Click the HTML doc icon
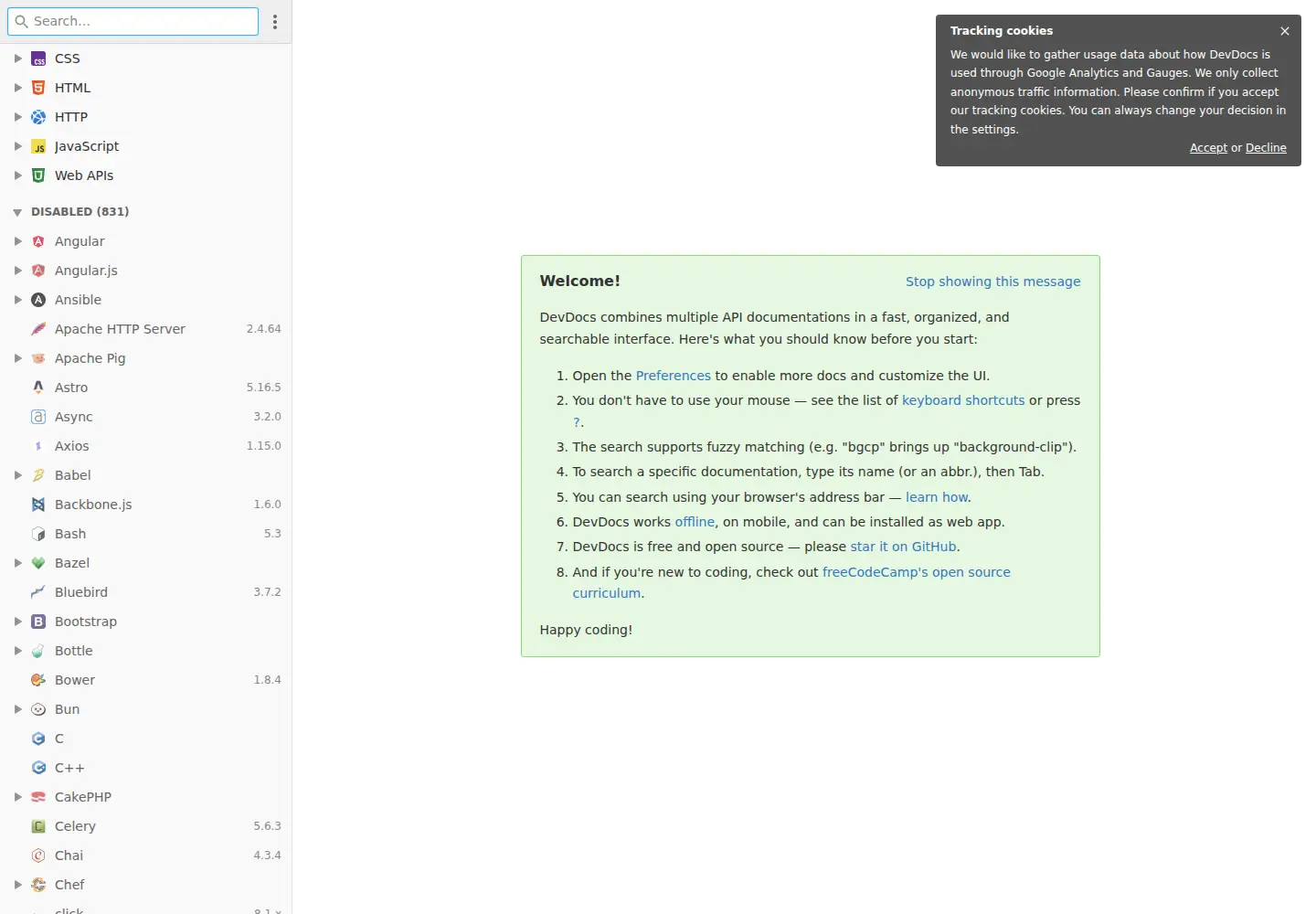Image resolution: width=1316 pixels, height=914 pixels. pyautogui.click(x=38, y=88)
